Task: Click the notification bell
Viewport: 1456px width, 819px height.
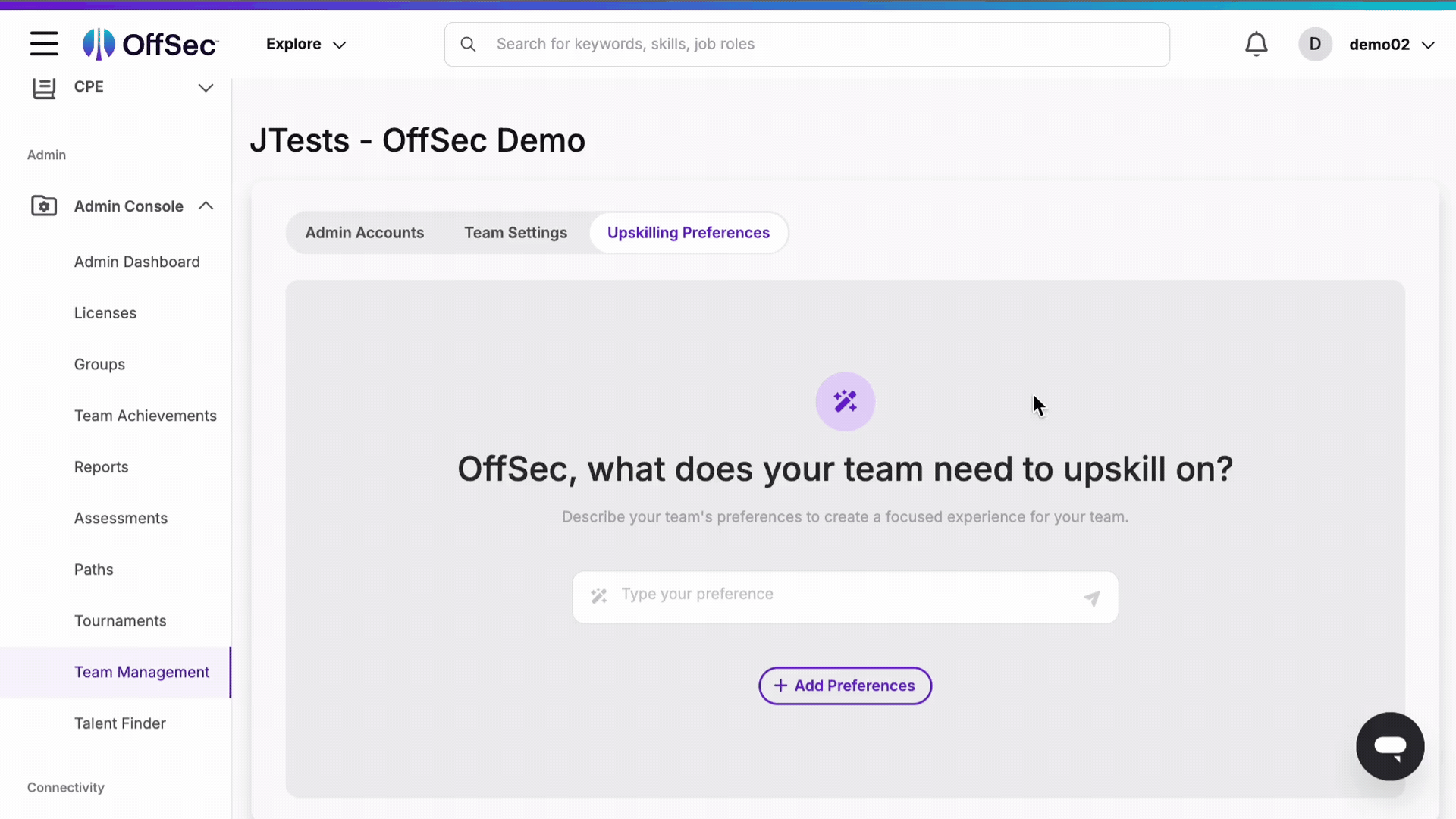Action: [x=1257, y=43]
